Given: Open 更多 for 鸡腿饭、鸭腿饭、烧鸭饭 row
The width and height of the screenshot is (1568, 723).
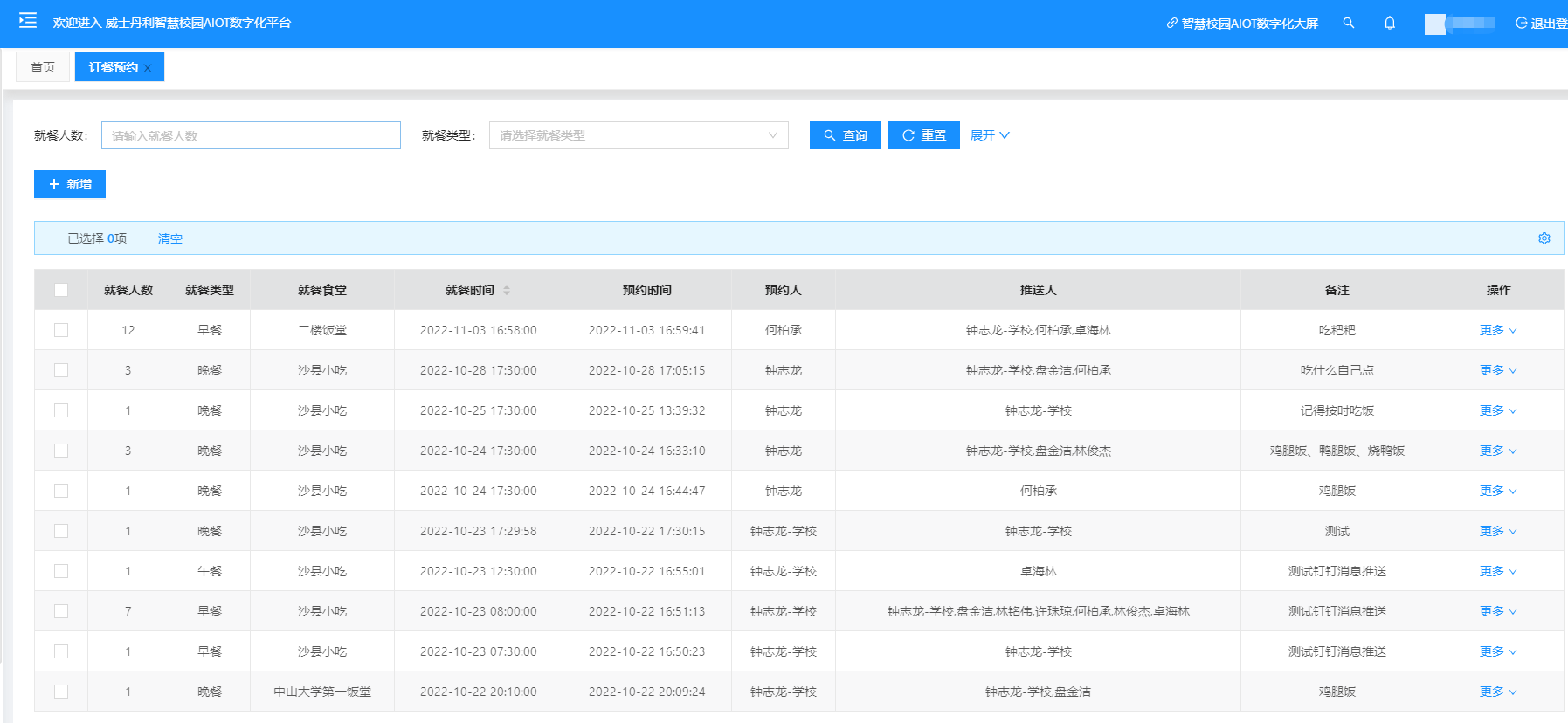Looking at the screenshot, I should 1498,451.
